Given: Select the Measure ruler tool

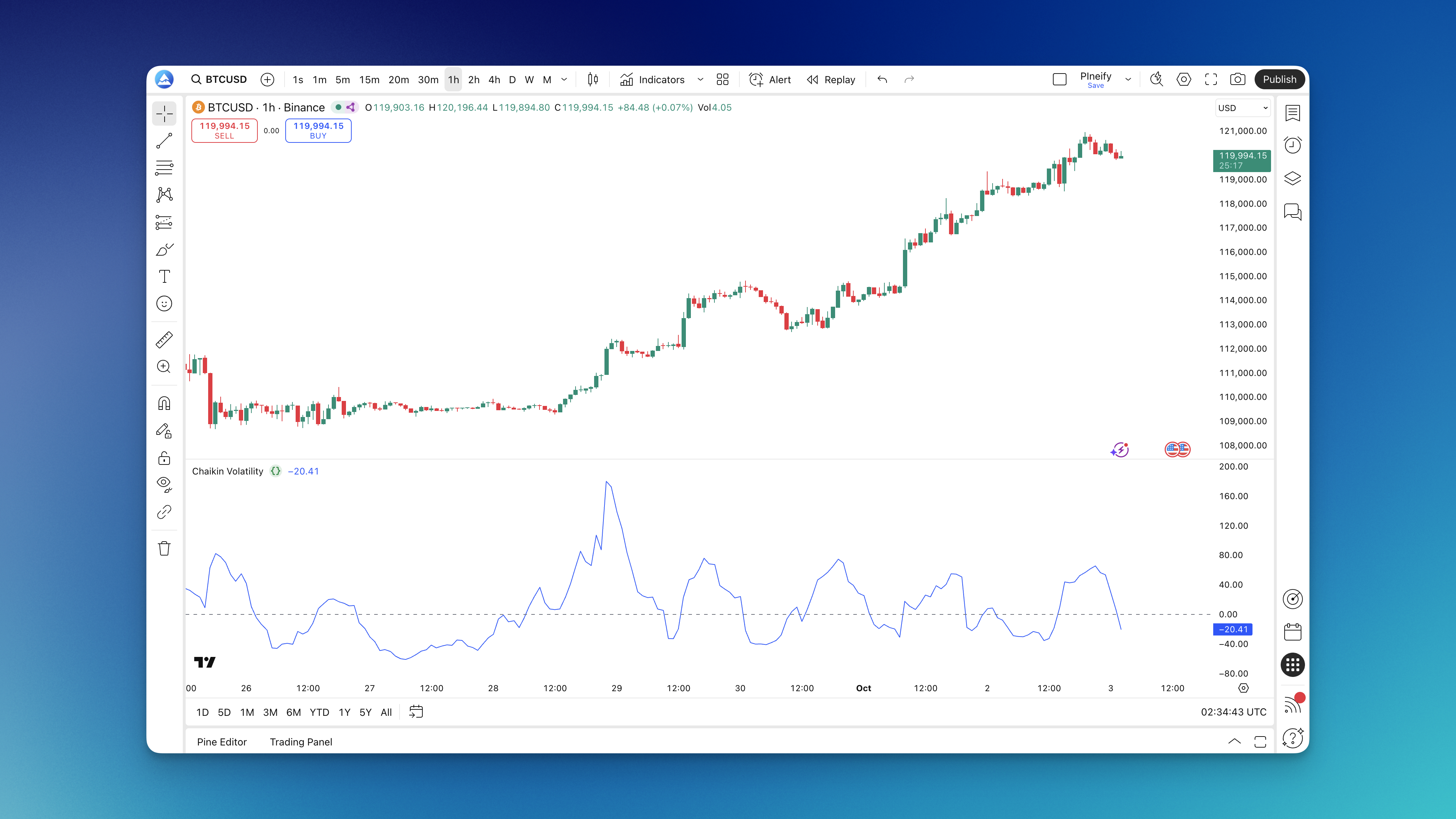Looking at the screenshot, I should click(164, 340).
